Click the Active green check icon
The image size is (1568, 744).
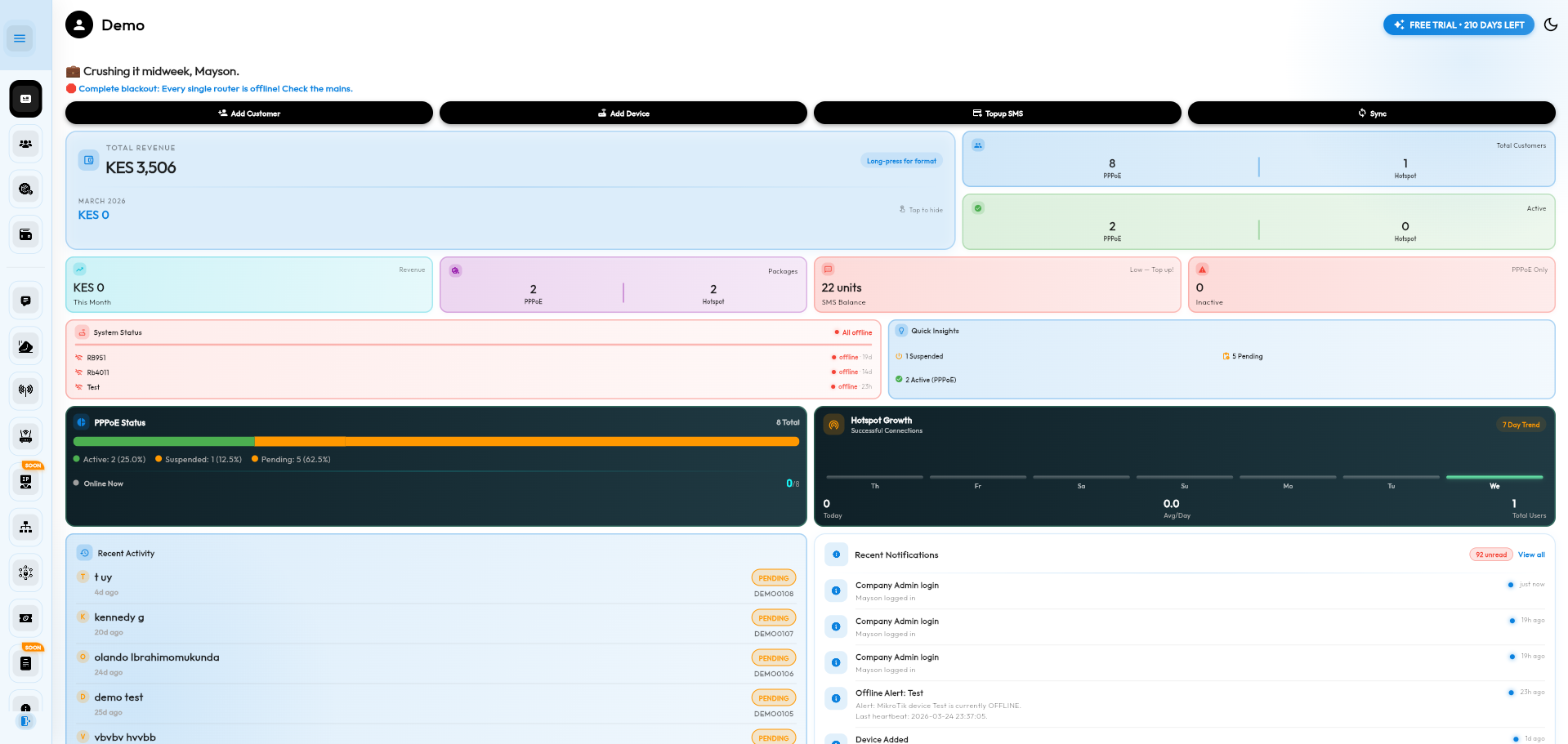coord(978,208)
